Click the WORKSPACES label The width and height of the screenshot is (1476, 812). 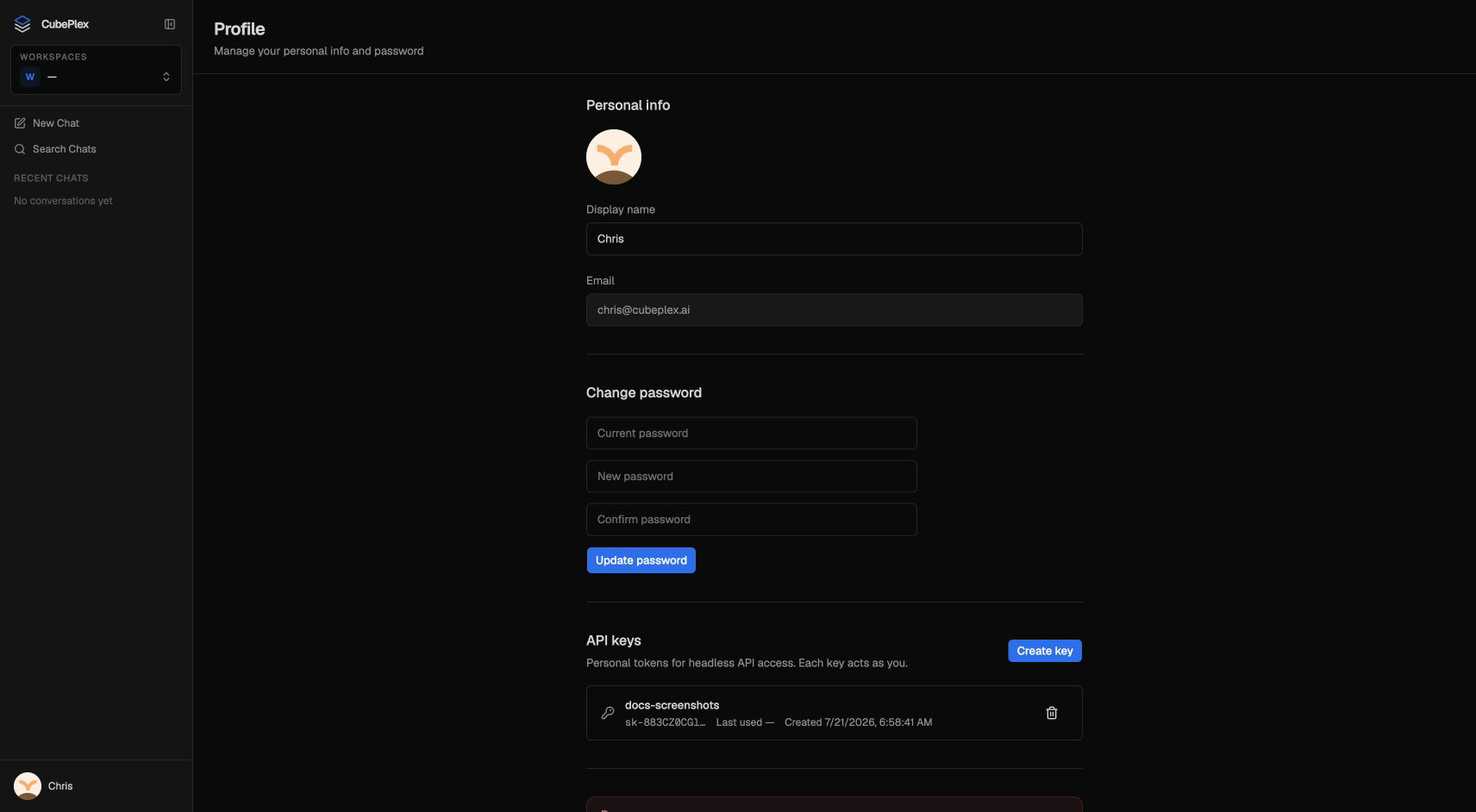coord(53,57)
